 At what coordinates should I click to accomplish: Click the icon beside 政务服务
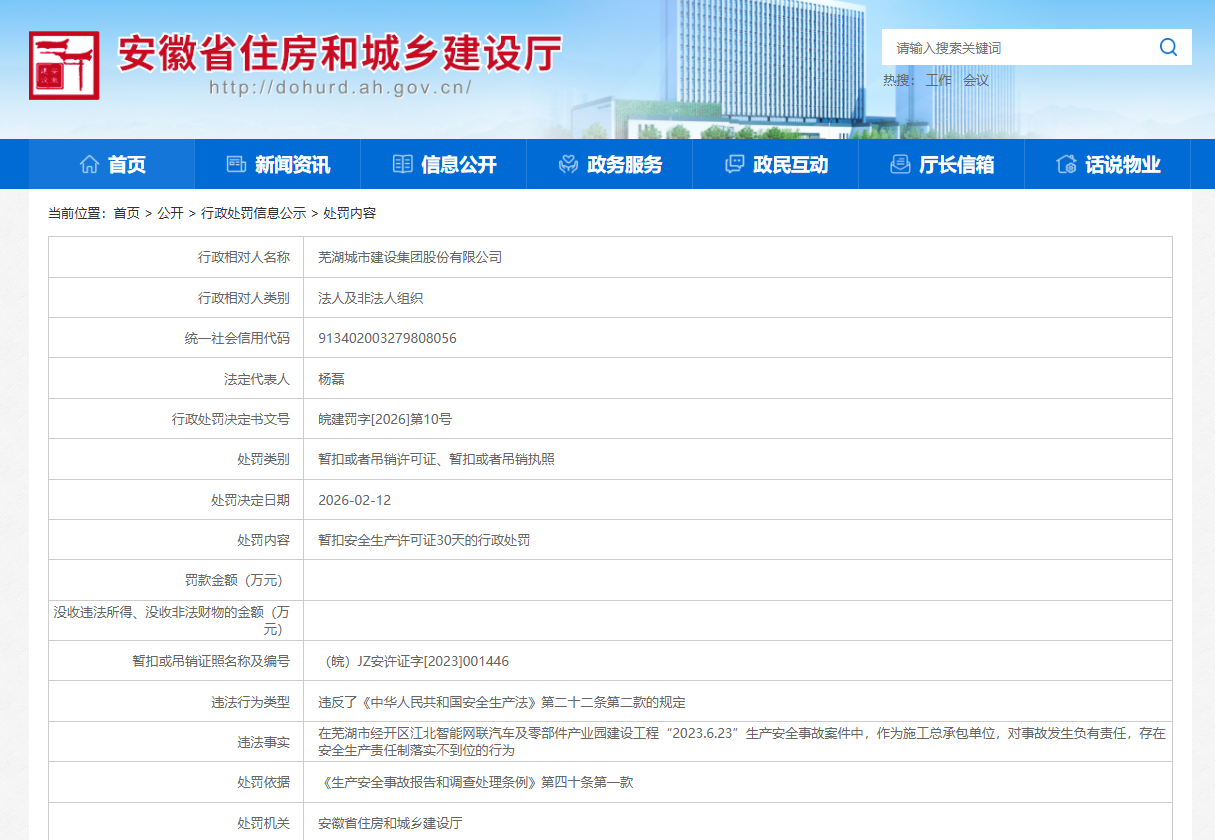click(x=568, y=165)
